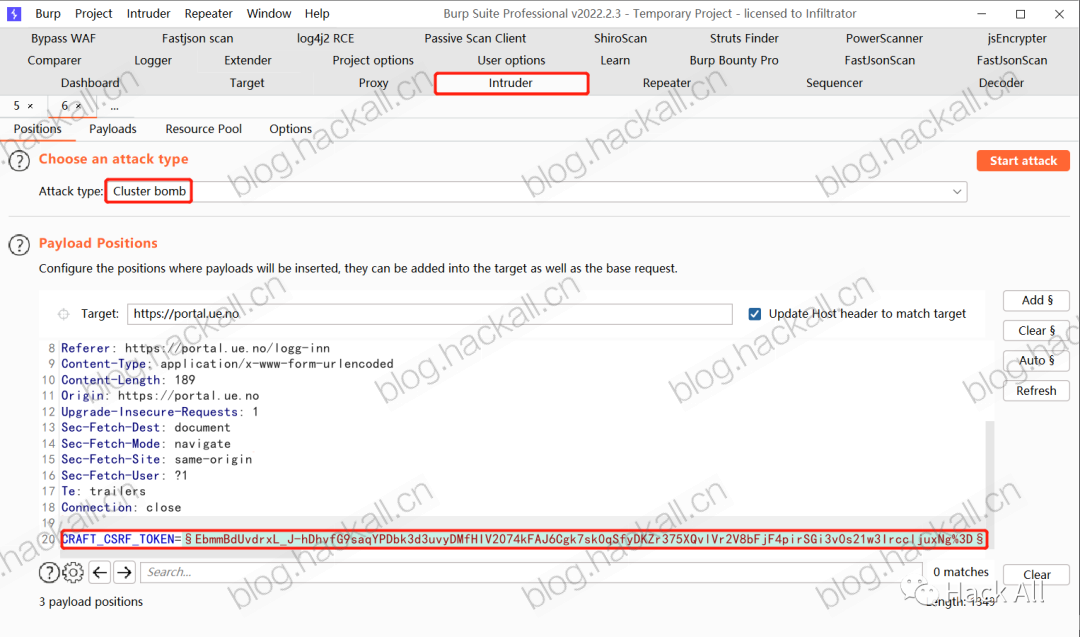This screenshot has width=1080, height=637.
Task: Switch to the Dashboard tab
Action: 90,83
